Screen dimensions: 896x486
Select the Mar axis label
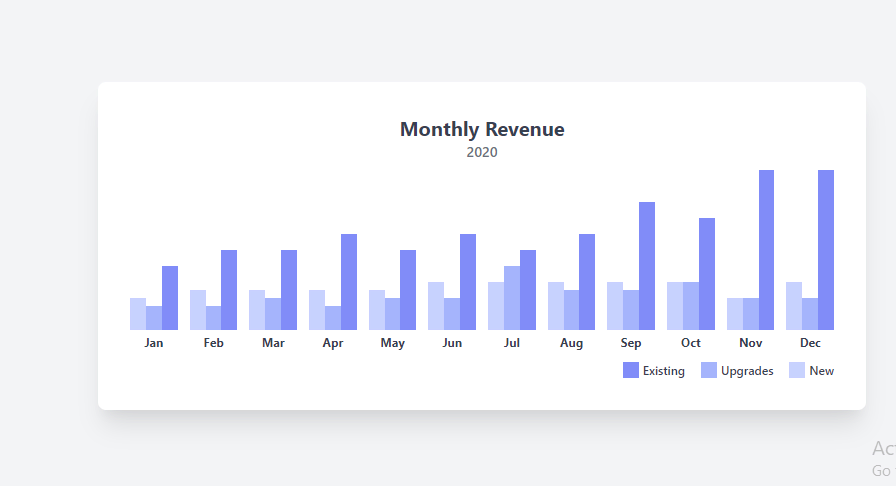(273, 342)
